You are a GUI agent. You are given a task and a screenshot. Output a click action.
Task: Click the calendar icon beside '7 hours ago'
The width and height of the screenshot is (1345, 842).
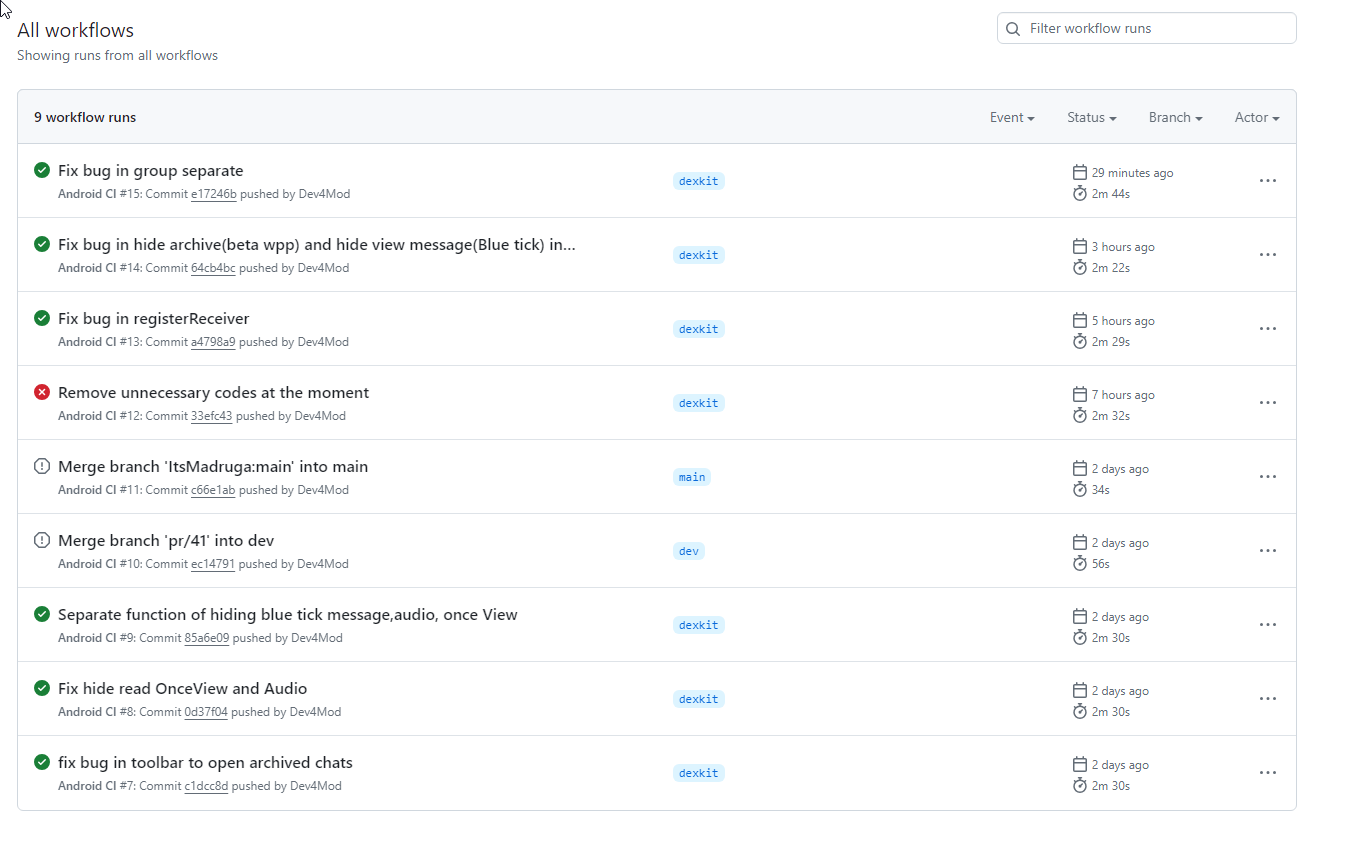(x=1079, y=394)
